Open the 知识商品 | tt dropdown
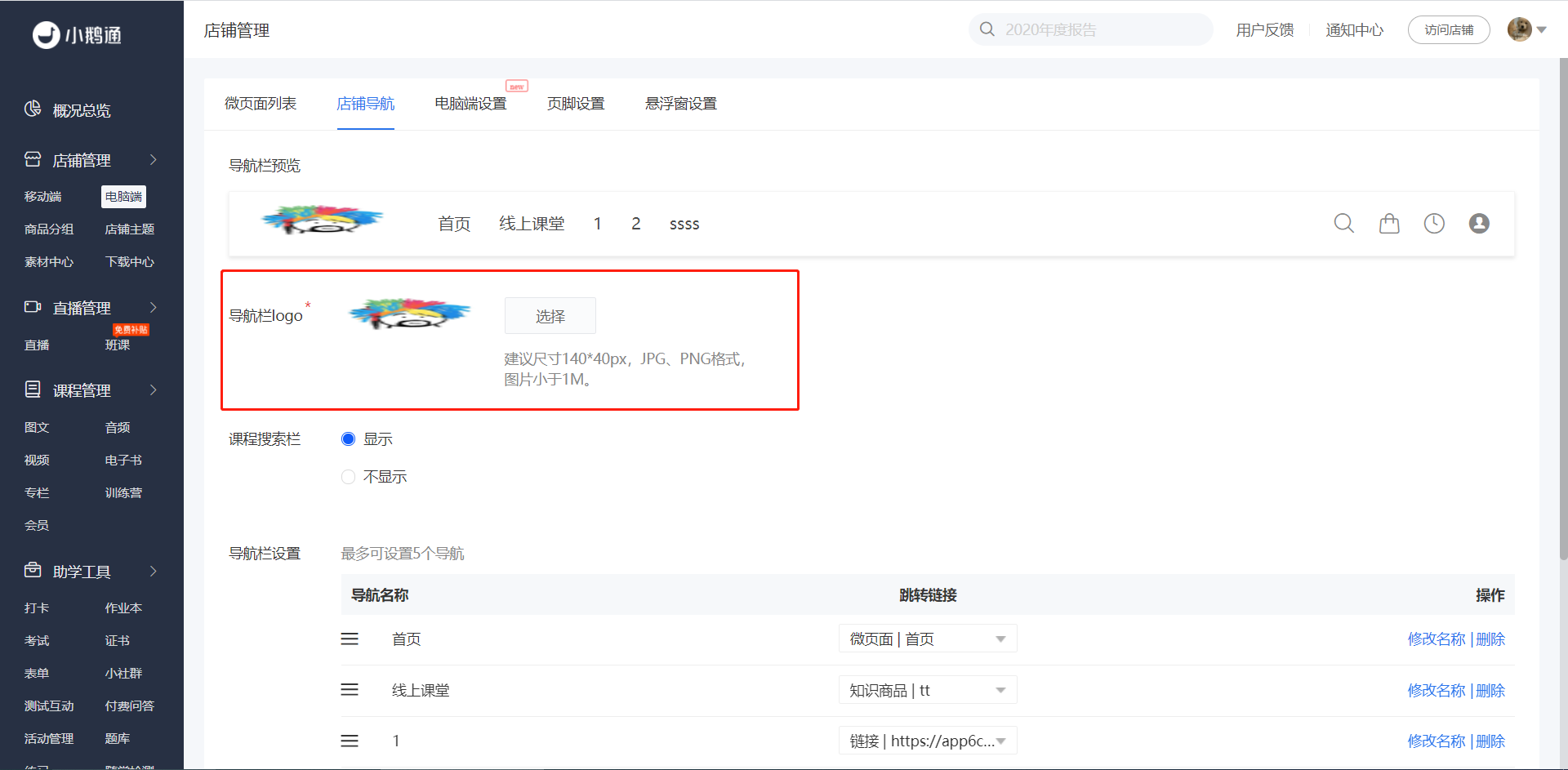This screenshot has height=770, width=1568. (928, 690)
